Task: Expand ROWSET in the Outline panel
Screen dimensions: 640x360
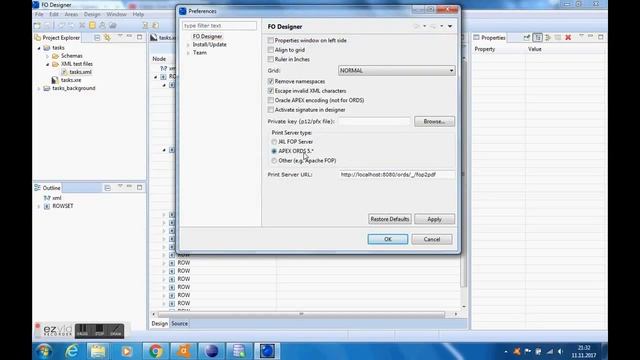Action: pyautogui.click(x=39, y=206)
